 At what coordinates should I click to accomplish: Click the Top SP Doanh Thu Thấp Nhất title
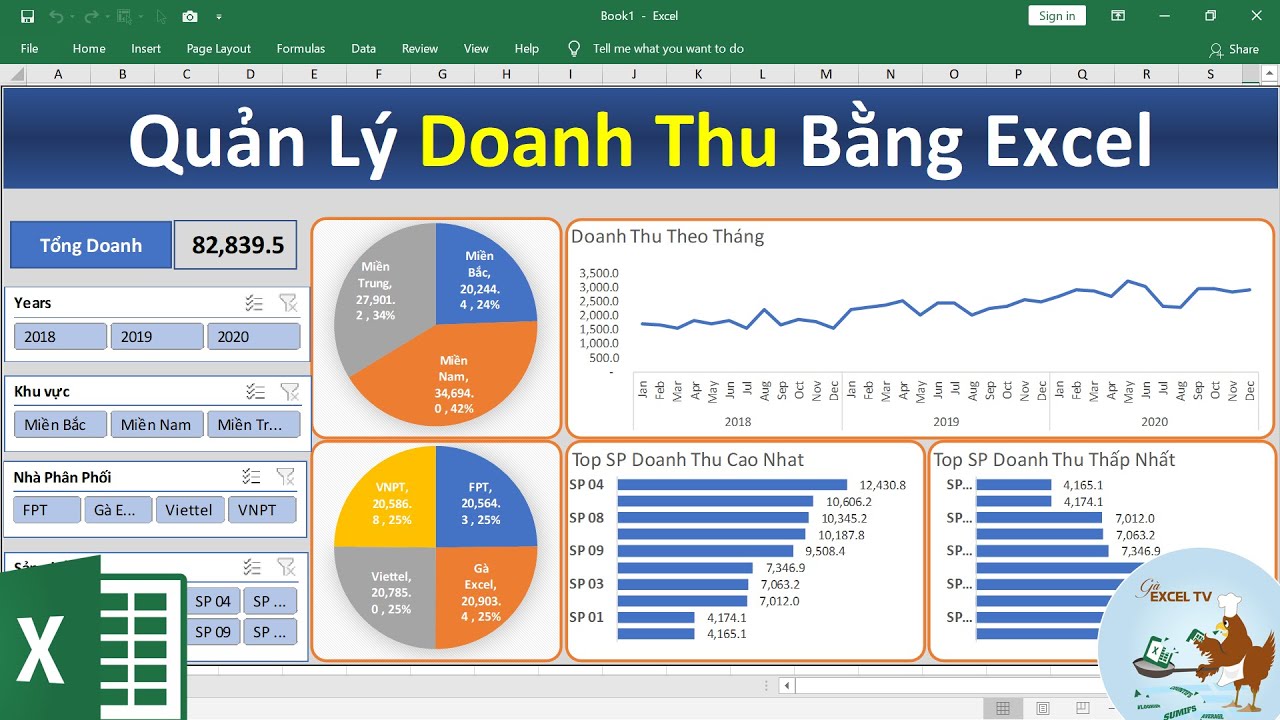pos(1054,460)
